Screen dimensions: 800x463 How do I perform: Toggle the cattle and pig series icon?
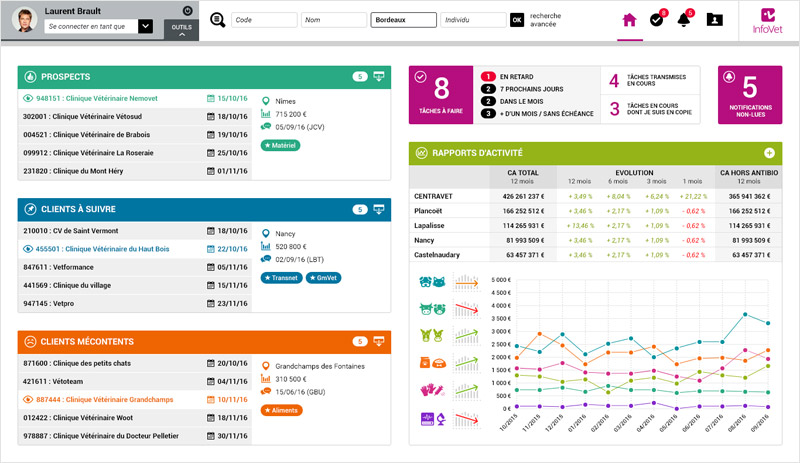pos(432,309)
